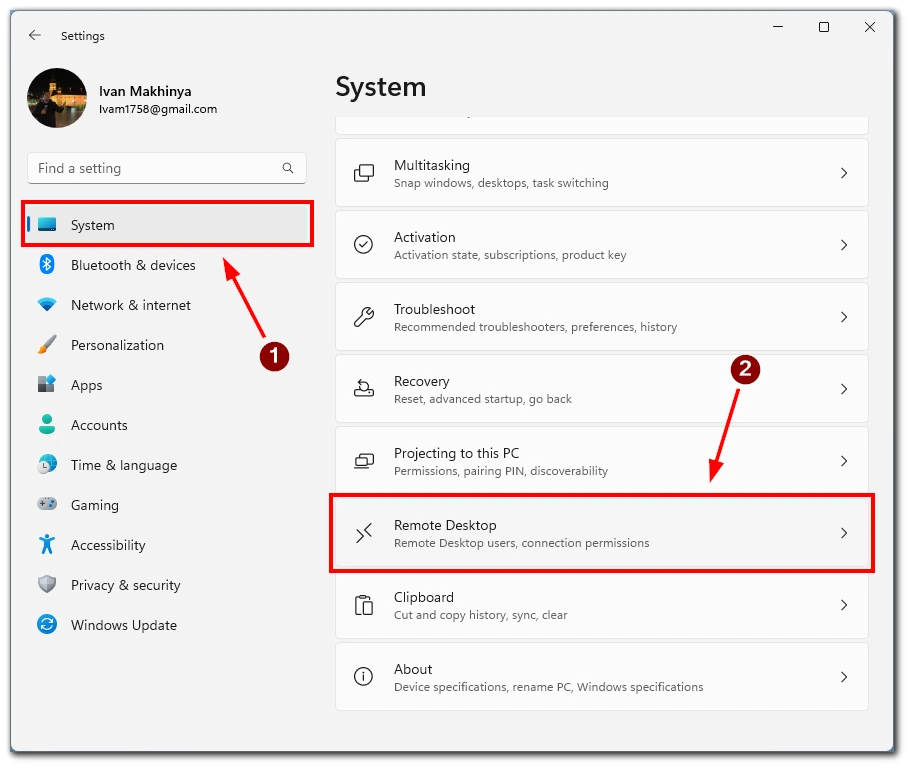912x770 pixels.
Task: Expand the Activation row chevron
Action: tap(843, 245)
